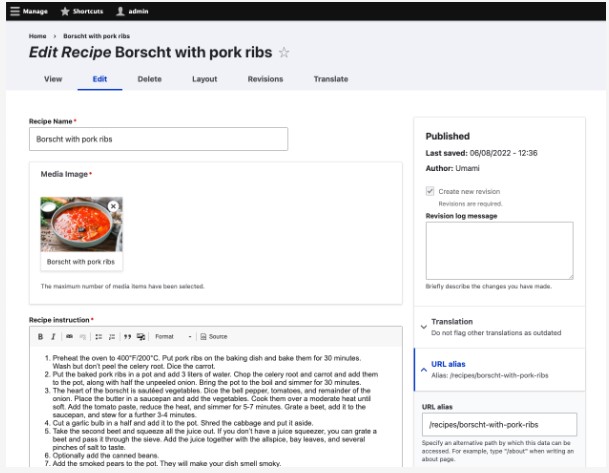
Task: Switch editor to Source view
Action: click(213, 336)
